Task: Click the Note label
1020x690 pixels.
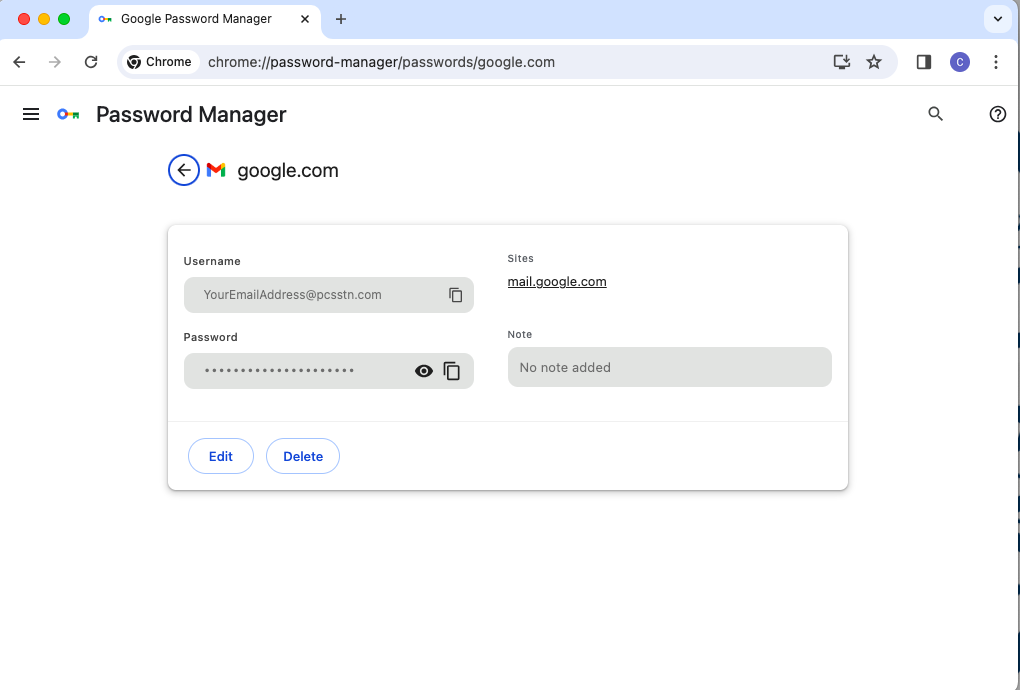Action: click(x=520, y=334)
